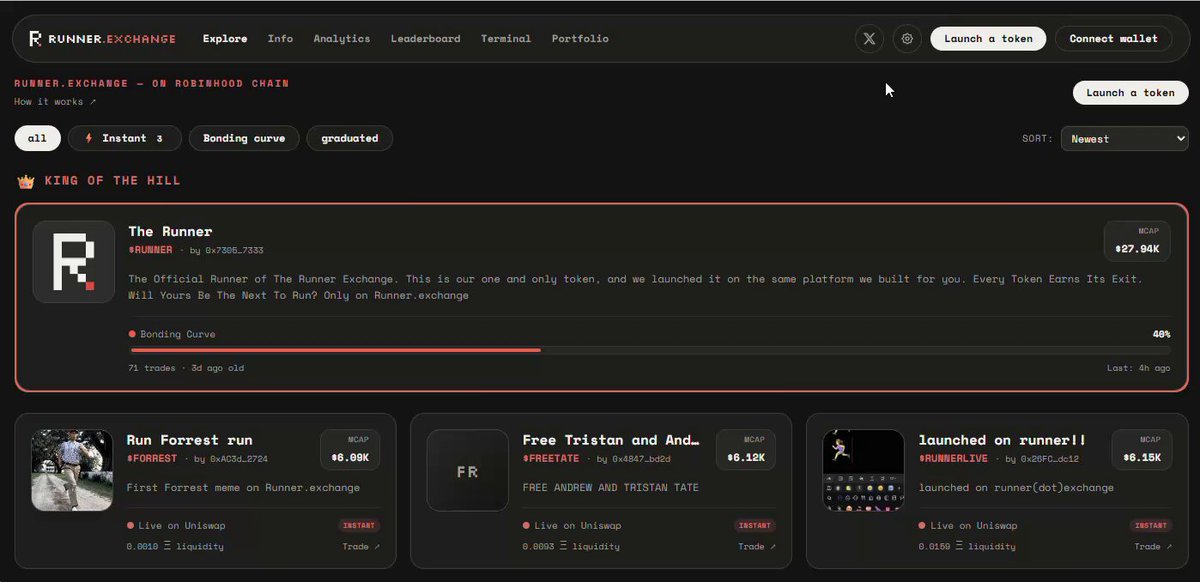Click Launch a token in the header
Viewport: 1200px width, 582px height.
[989, 39]
